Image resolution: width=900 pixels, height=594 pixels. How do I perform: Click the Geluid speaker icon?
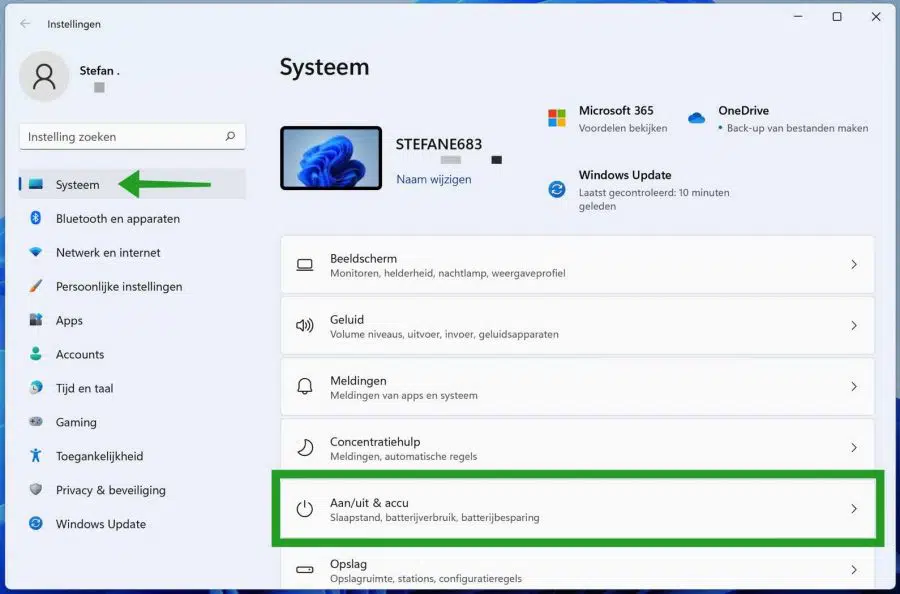pos(305,325)
